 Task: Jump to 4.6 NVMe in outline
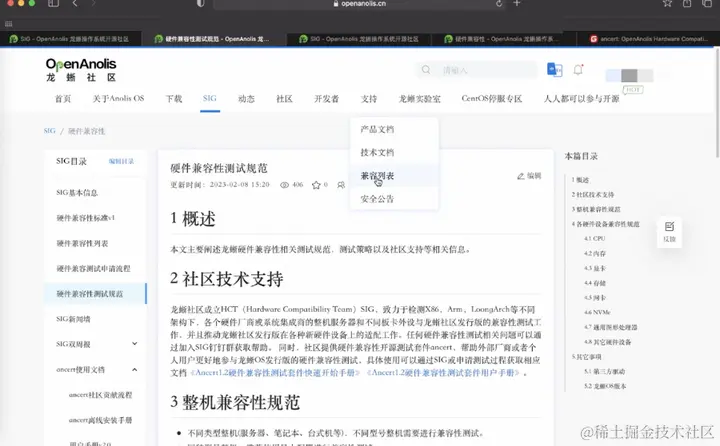point(597,312)
